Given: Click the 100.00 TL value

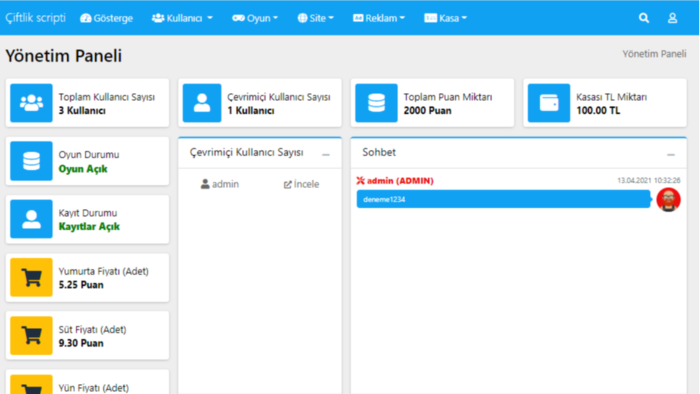Looking at the screenshot, I should coord(598,111).
